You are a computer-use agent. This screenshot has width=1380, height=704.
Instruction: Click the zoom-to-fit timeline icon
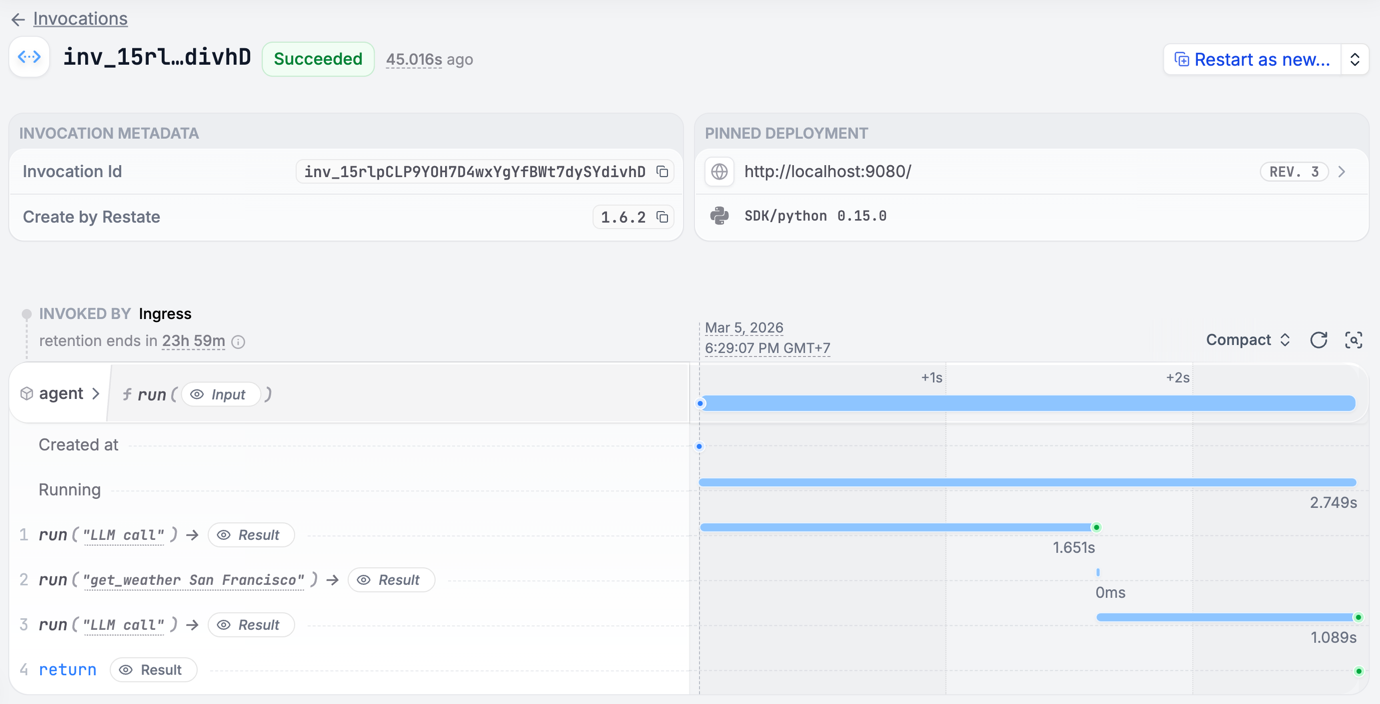[x=1354, y=340]
